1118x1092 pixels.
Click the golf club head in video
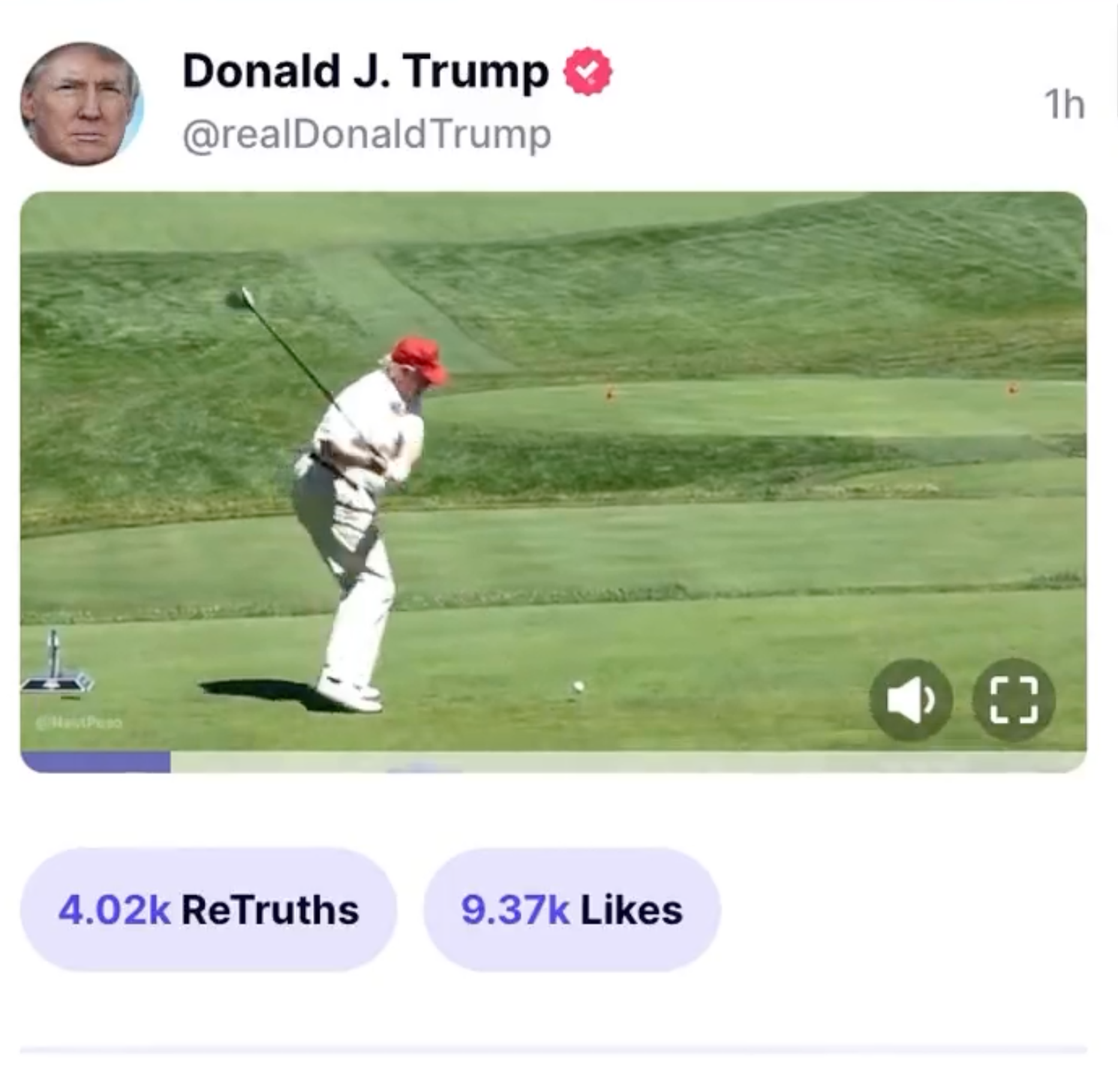point(239,297)
